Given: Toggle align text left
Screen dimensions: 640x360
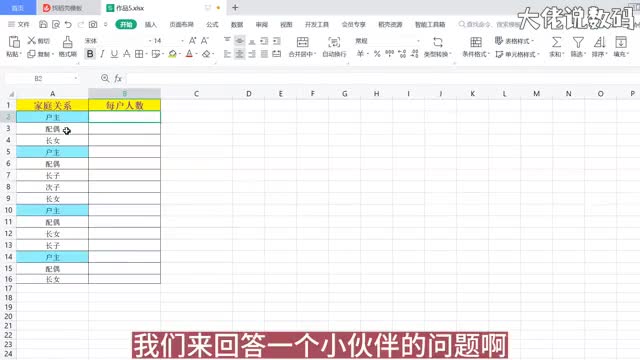Looking at the screenshot, I should [x=227, y=54].
